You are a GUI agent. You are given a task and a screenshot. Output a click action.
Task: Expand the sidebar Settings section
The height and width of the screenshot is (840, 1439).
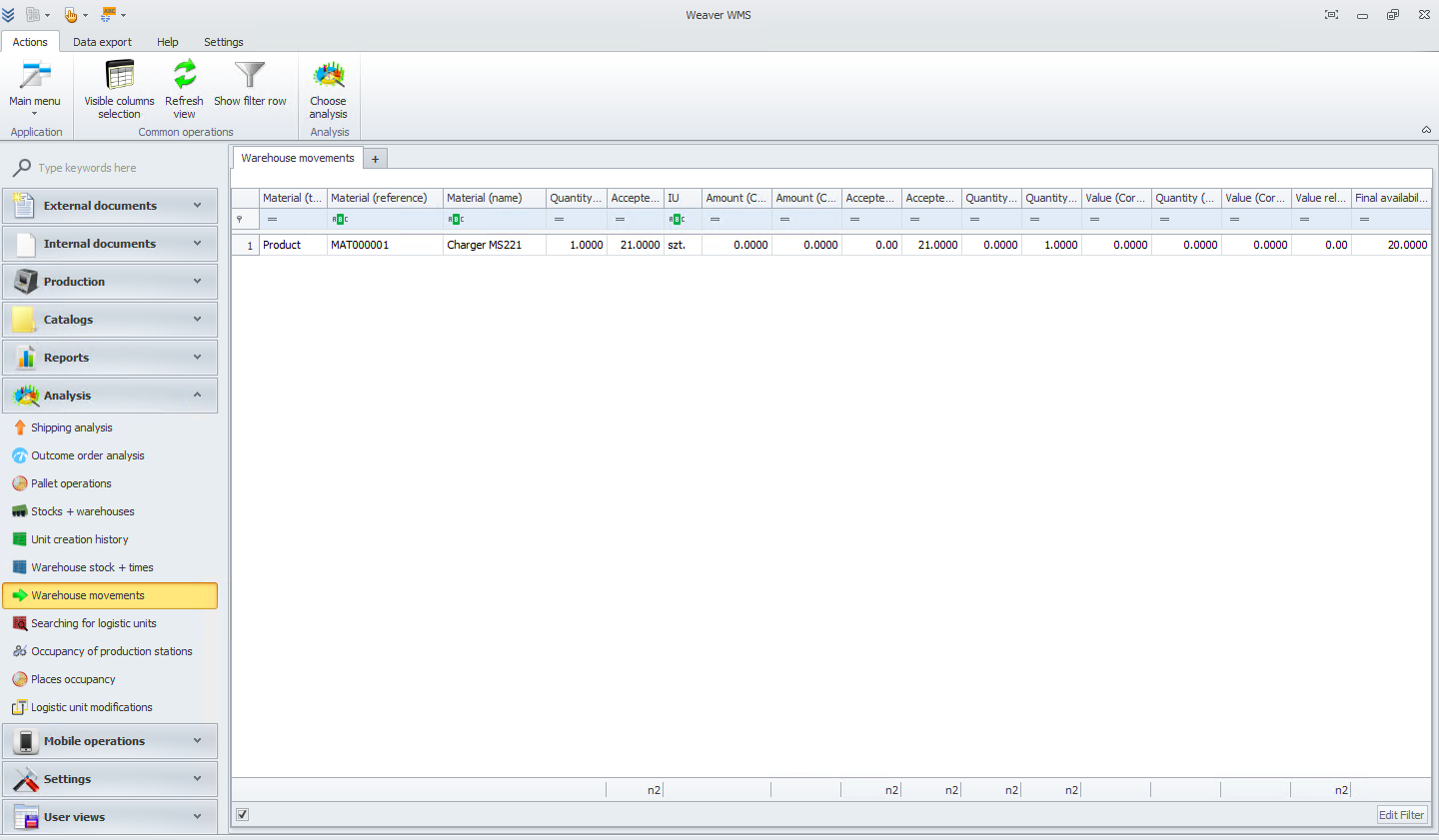[110, 779]
